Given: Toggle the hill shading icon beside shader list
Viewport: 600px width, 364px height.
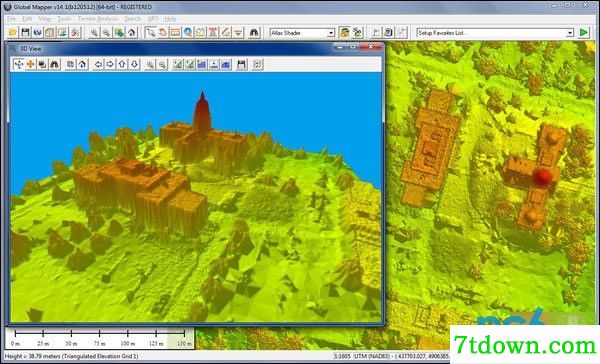Looking at the screenshot, I should [344, 33].
